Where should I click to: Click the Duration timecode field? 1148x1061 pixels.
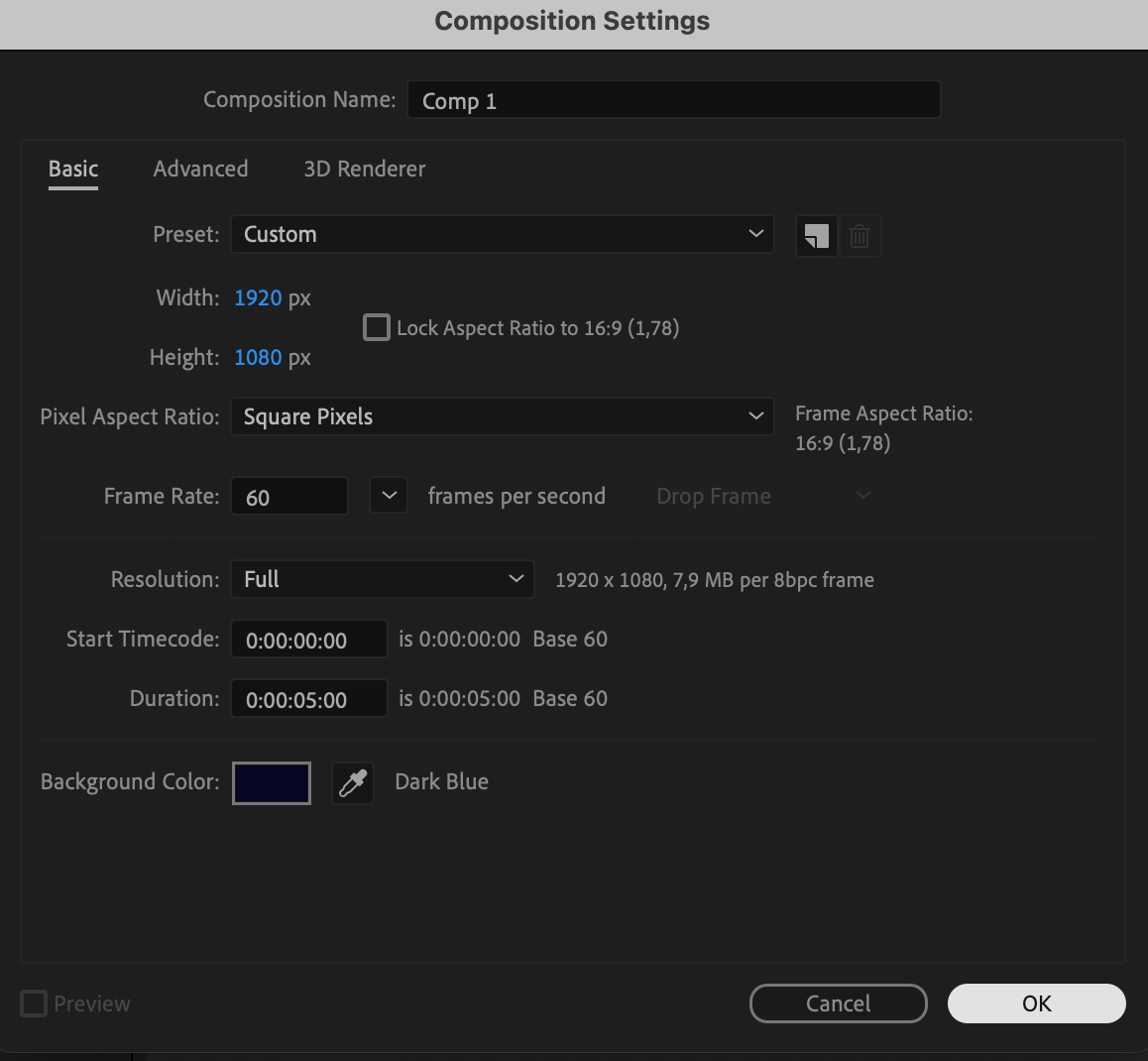point(308,699)
